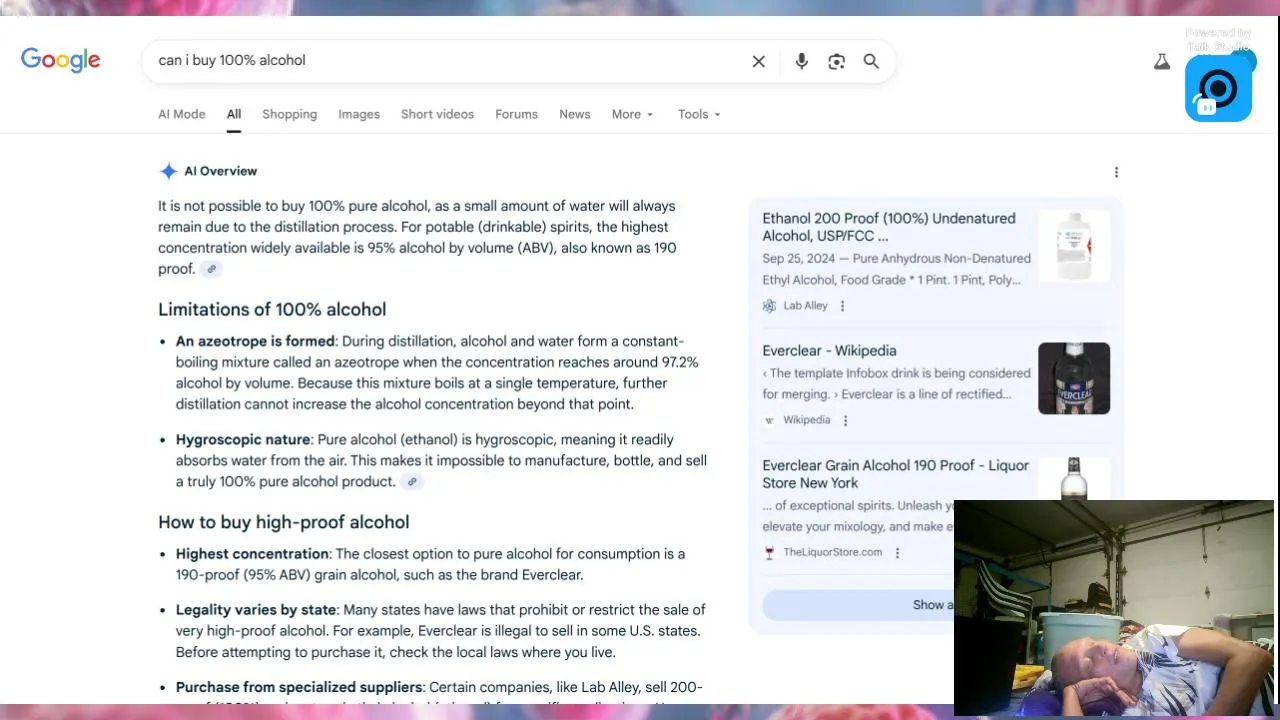The height and width of the screenshot is (720, 1280).
Task: Submit search with magnifying glass icon
Action: click(x=871, y=61)
